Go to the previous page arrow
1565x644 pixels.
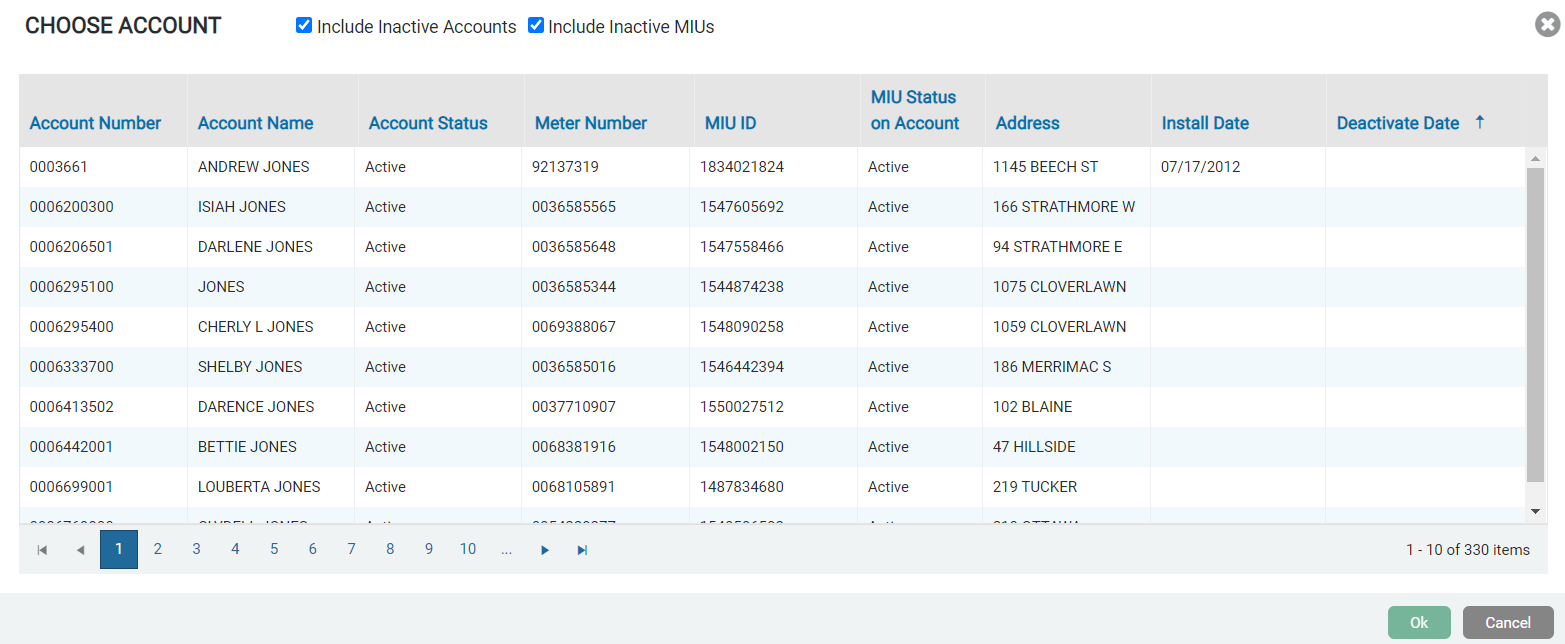click(x=80, y=550)
